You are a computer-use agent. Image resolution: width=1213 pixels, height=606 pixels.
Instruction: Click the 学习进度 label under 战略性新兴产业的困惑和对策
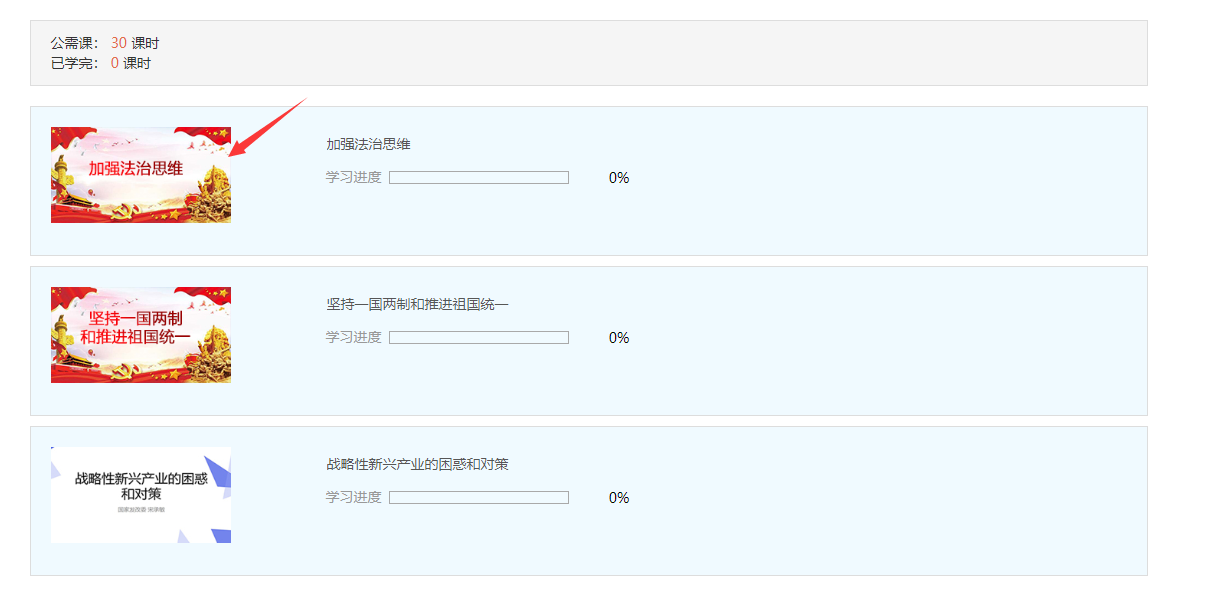[354, 497]
